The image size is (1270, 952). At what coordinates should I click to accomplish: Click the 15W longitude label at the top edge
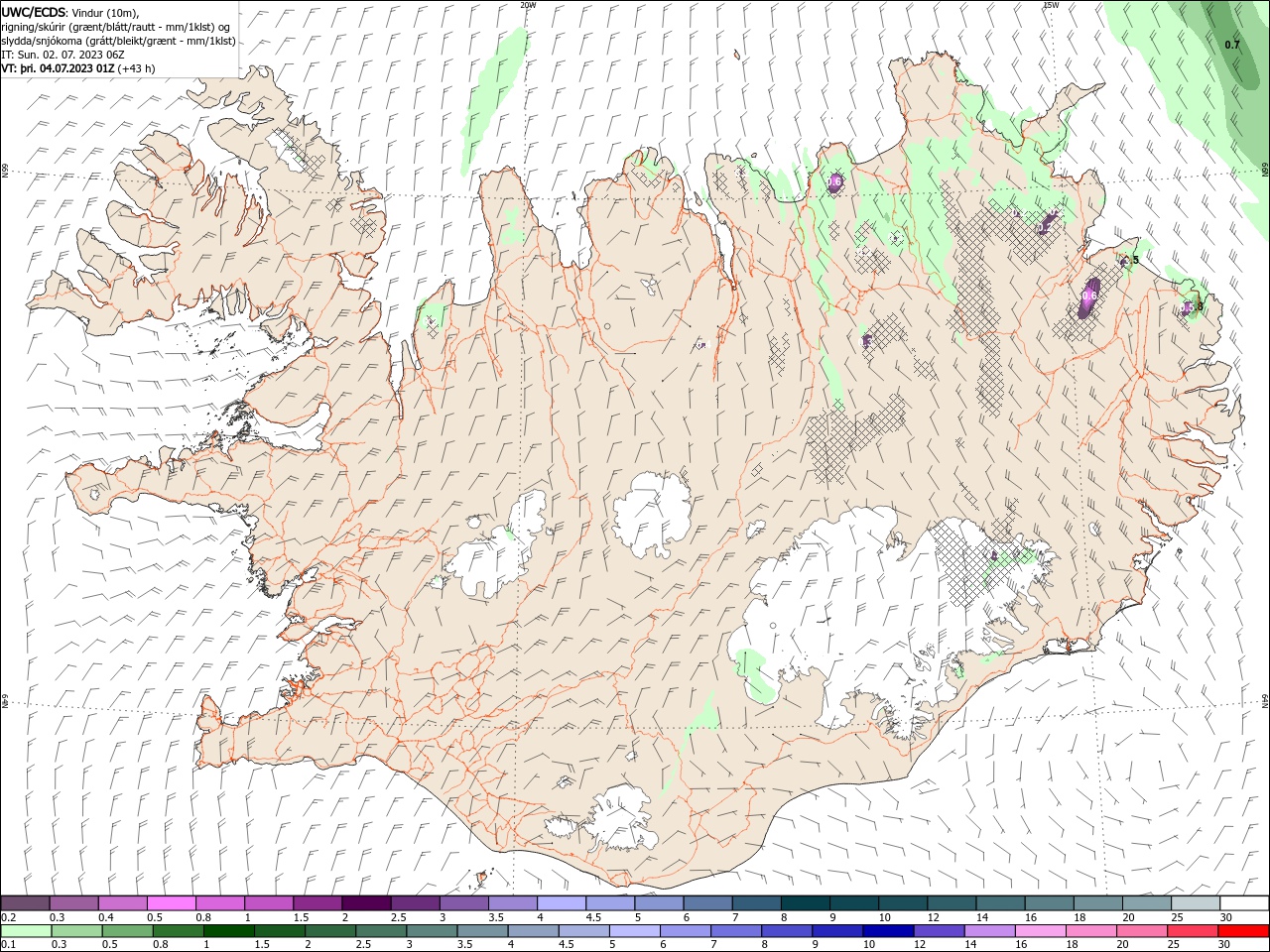click(x=1051, y=5)
